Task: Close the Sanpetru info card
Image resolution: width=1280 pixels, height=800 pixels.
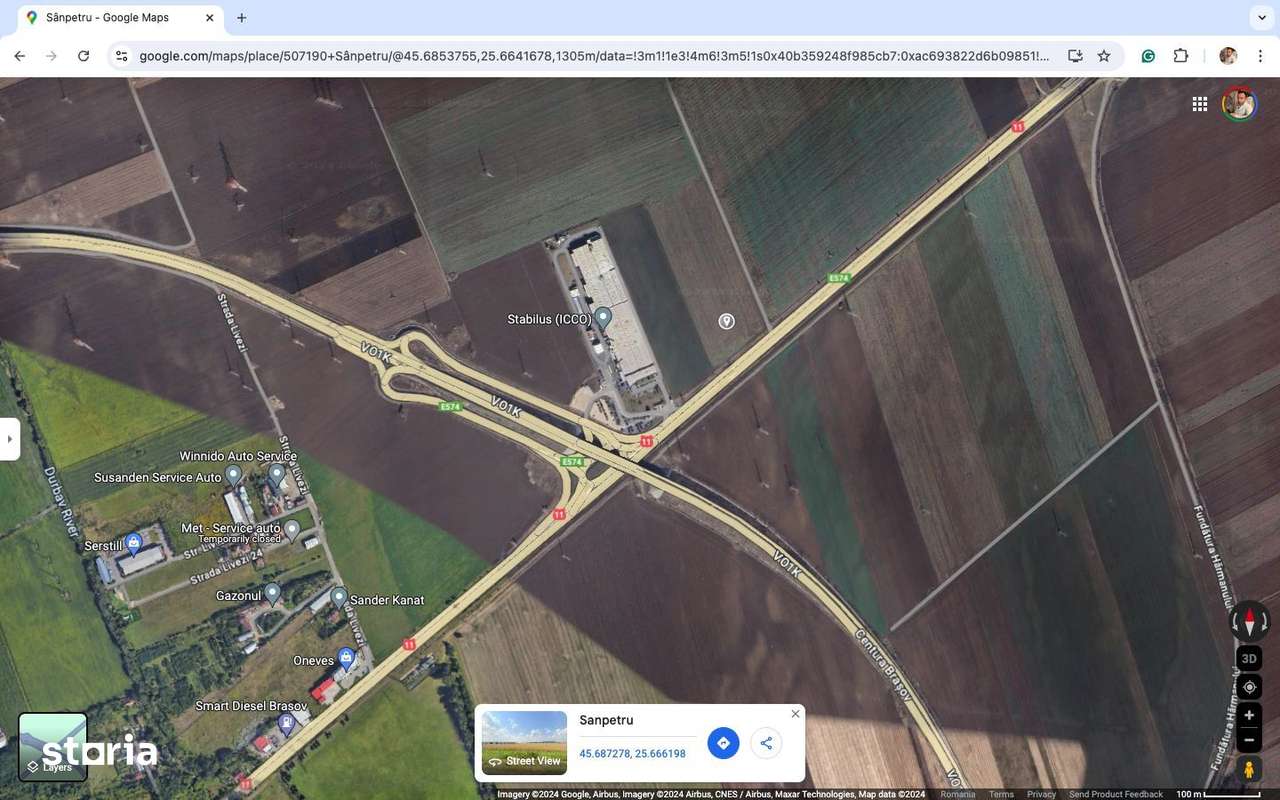Action: [795, 713]
